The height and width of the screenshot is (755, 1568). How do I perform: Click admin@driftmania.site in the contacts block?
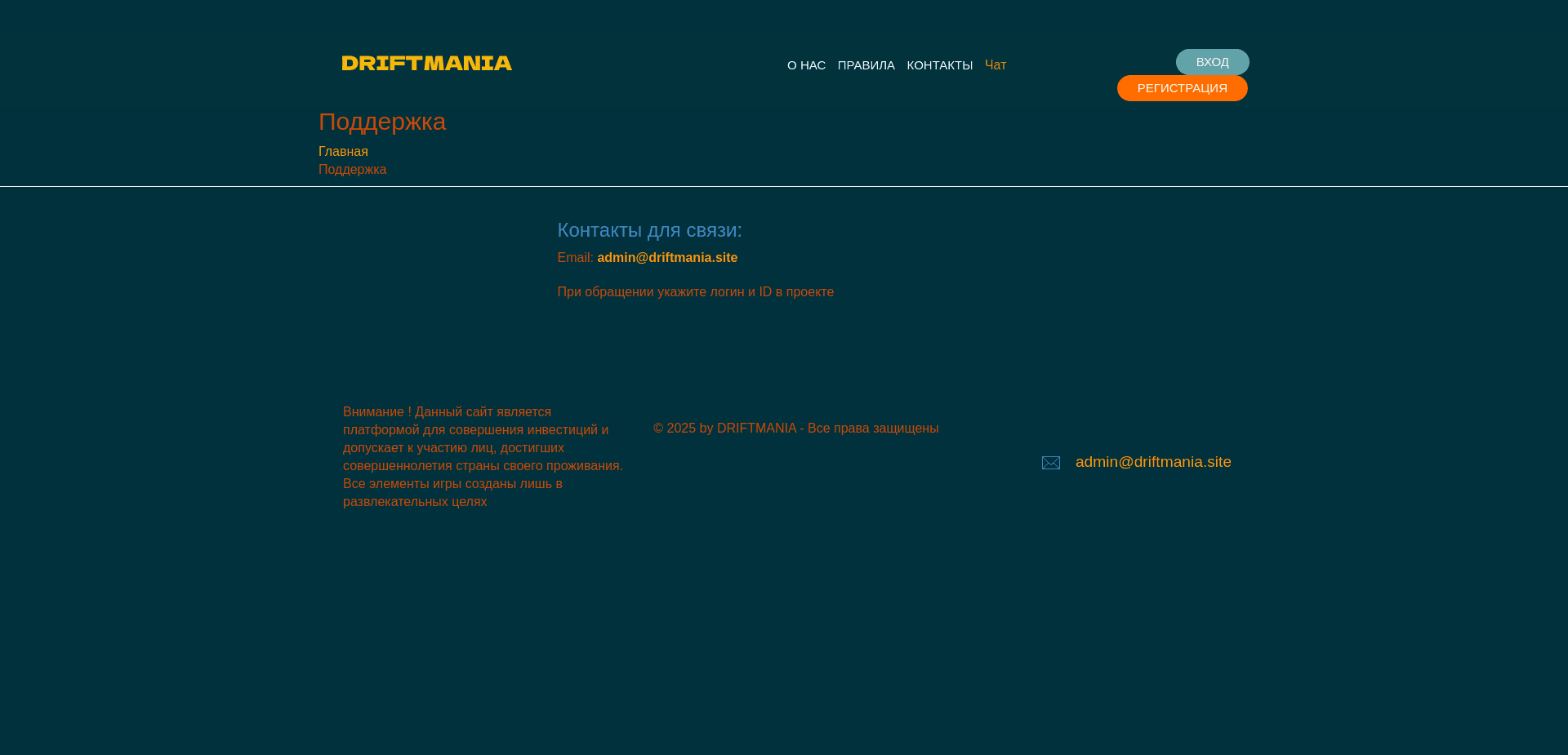click(667, 257)
